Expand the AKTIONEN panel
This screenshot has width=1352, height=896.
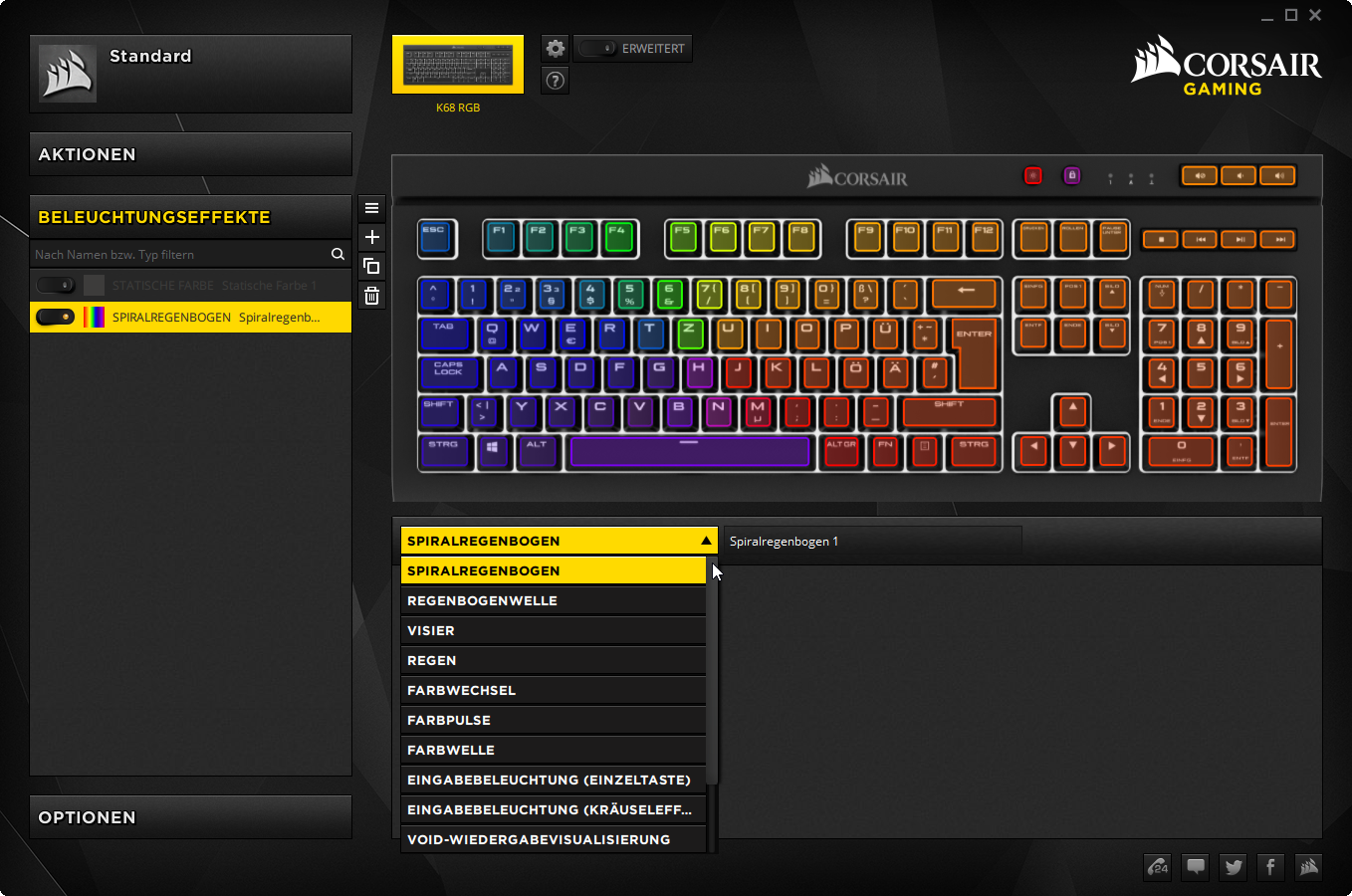(x=190, y=154)
